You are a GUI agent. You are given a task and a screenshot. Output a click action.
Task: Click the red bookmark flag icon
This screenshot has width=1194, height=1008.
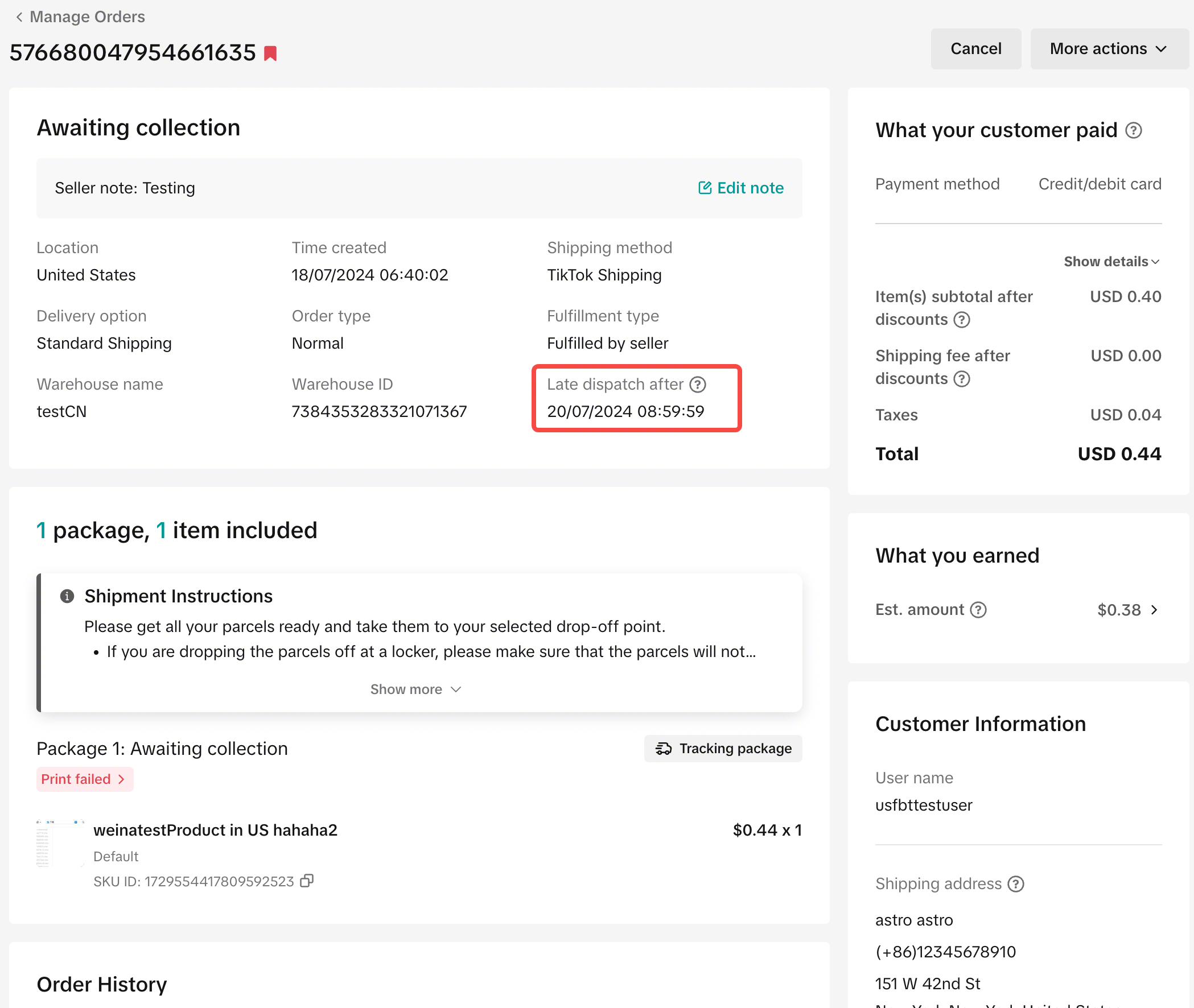click(270, 53)
